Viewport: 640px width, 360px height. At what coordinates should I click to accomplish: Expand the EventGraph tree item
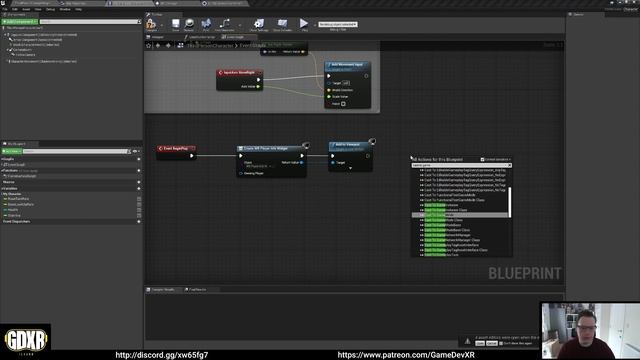point(3,165)
